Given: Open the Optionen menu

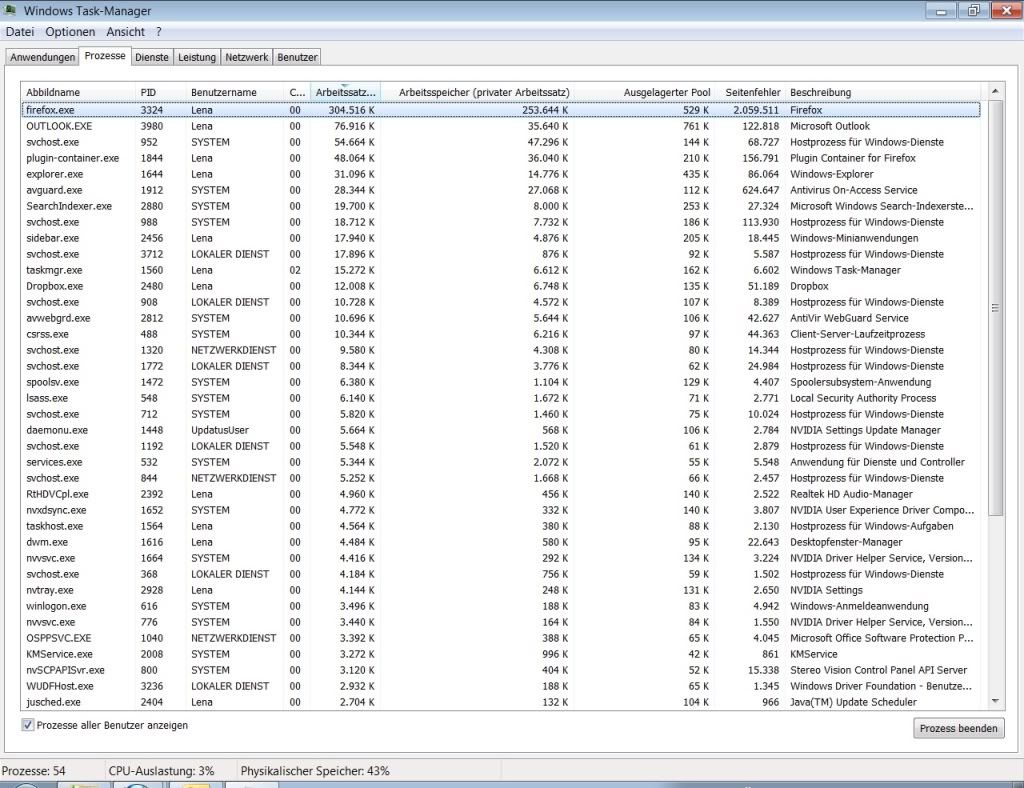Looking at the screenshot, I should (x=70, y=32).
